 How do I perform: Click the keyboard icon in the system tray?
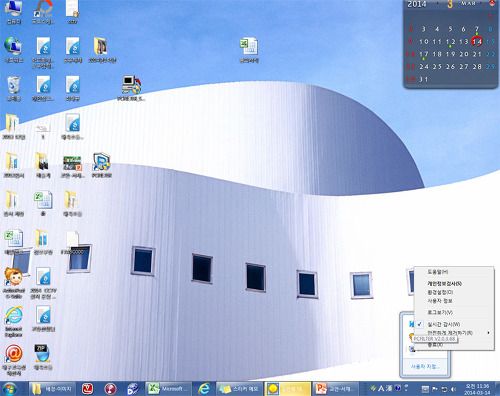click(x=425, y=389)
